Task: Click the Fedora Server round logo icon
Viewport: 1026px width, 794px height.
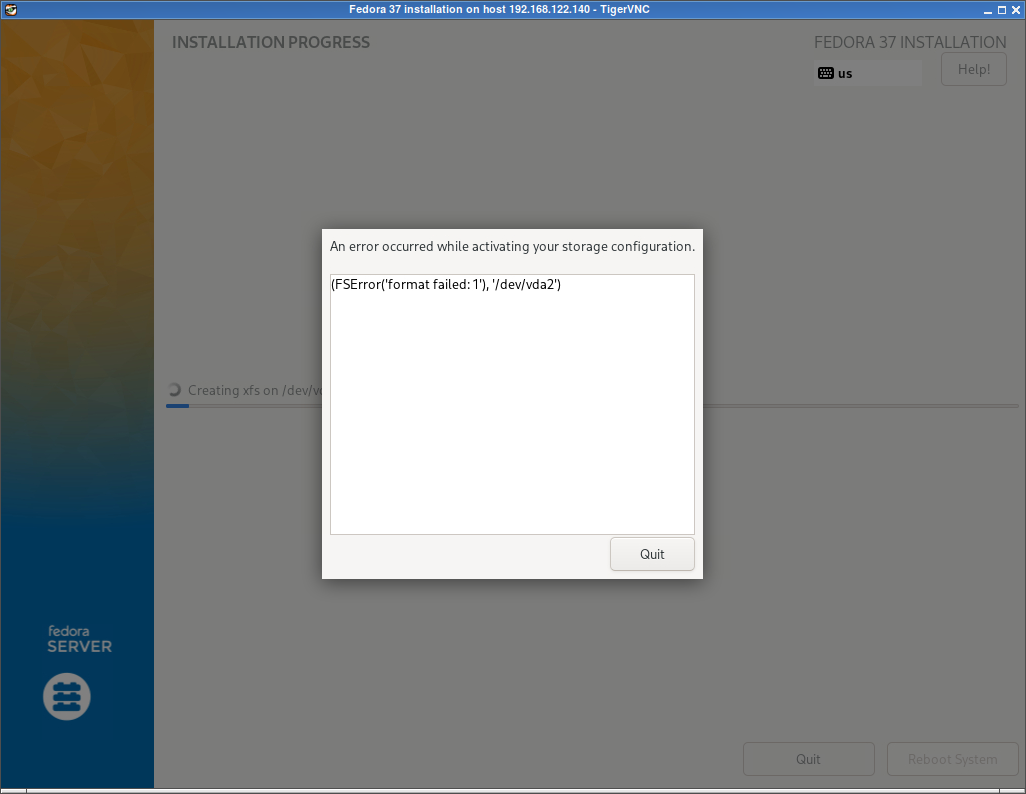Action: pyautogui.click(x=67, y=696)
